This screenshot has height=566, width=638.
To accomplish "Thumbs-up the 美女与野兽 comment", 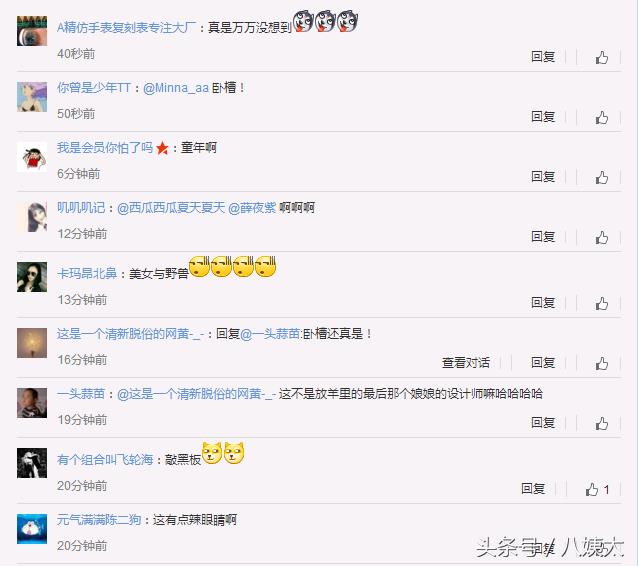I will tap(602, 303).
